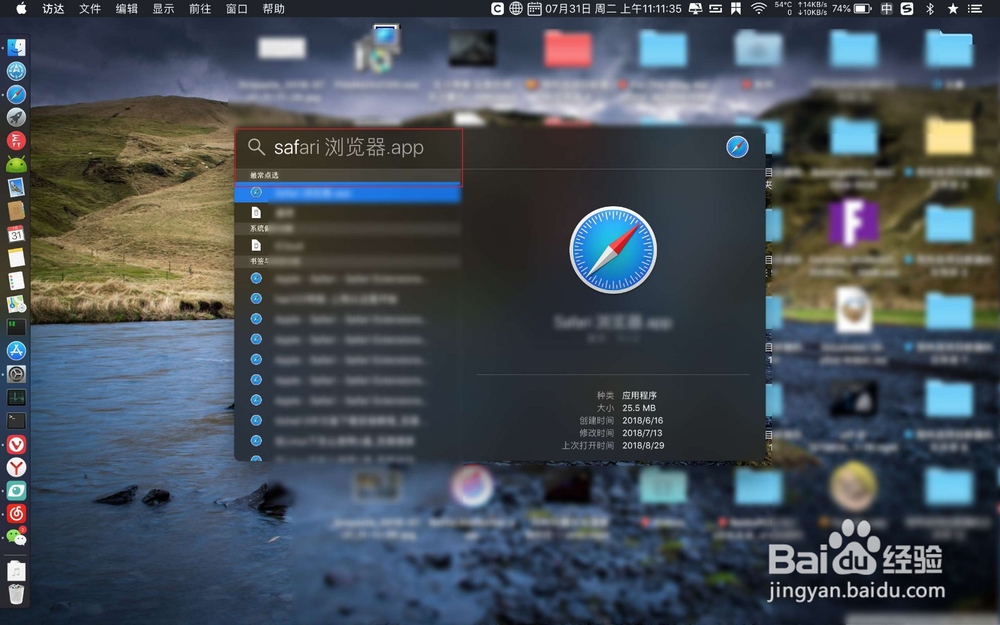Click the Sogou S icon in menu bar

point(907,8)
